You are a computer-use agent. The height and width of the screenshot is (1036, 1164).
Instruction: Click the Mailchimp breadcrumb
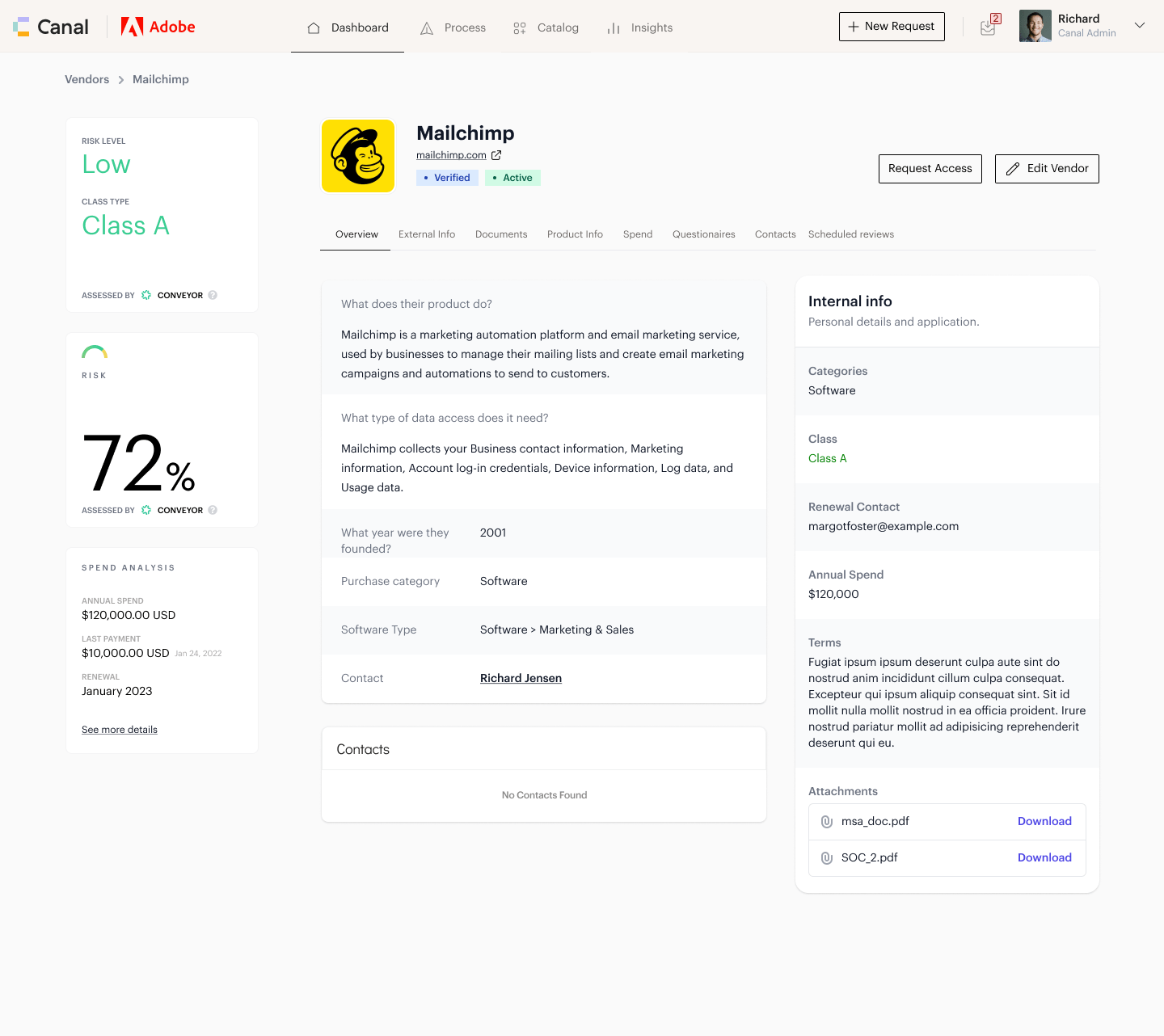coord(161,79)
